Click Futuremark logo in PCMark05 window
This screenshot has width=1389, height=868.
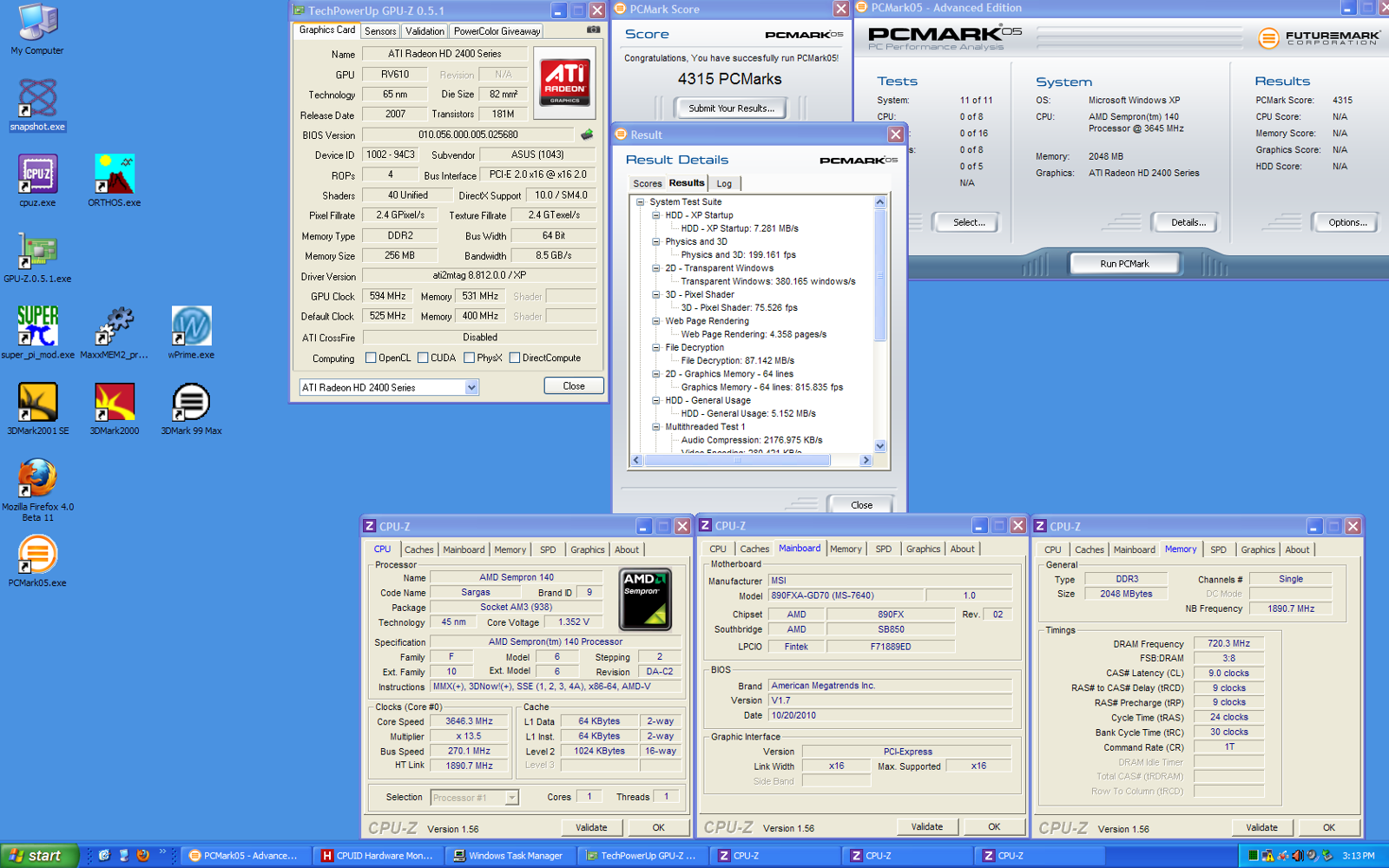coord(1319,37)
